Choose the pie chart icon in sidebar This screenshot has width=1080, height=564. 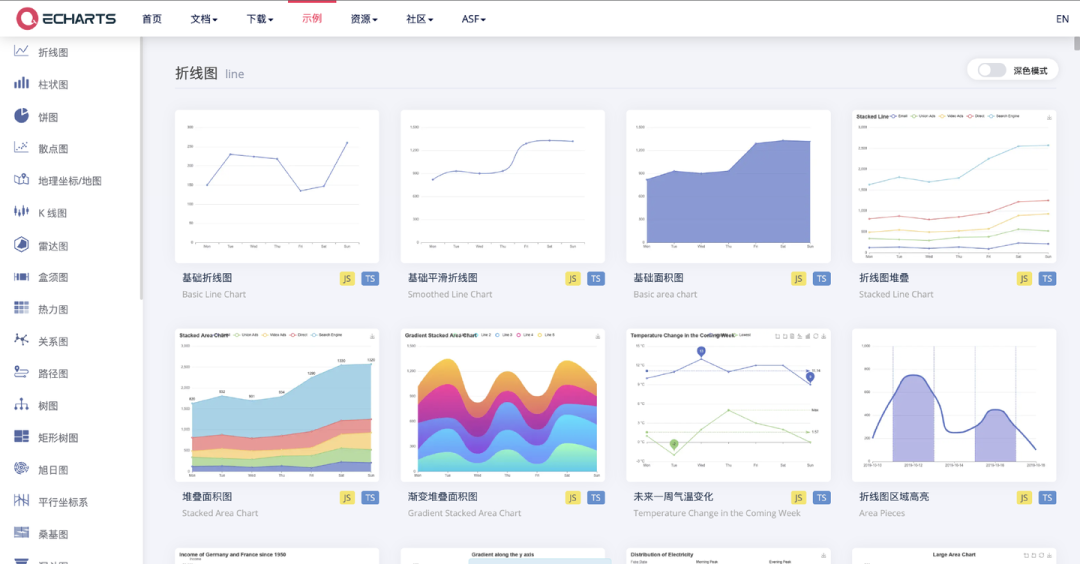coord(21,115)
